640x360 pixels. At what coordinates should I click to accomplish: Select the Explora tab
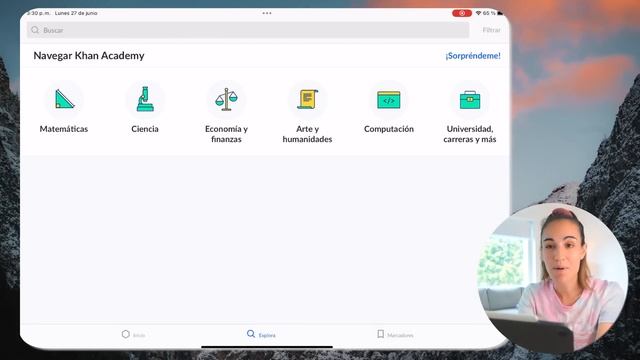tap(261, 335)
